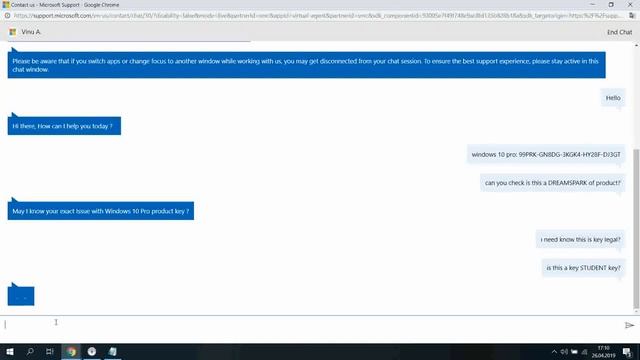
Task: Click "May I know your exact issue" message
Action: click(x=100, y=211)
